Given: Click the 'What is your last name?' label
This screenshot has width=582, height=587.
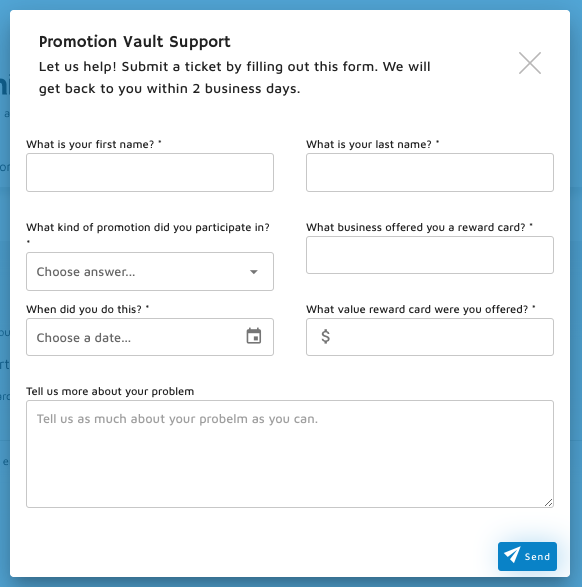Looking at the screenshot, I should pos(372,144).
